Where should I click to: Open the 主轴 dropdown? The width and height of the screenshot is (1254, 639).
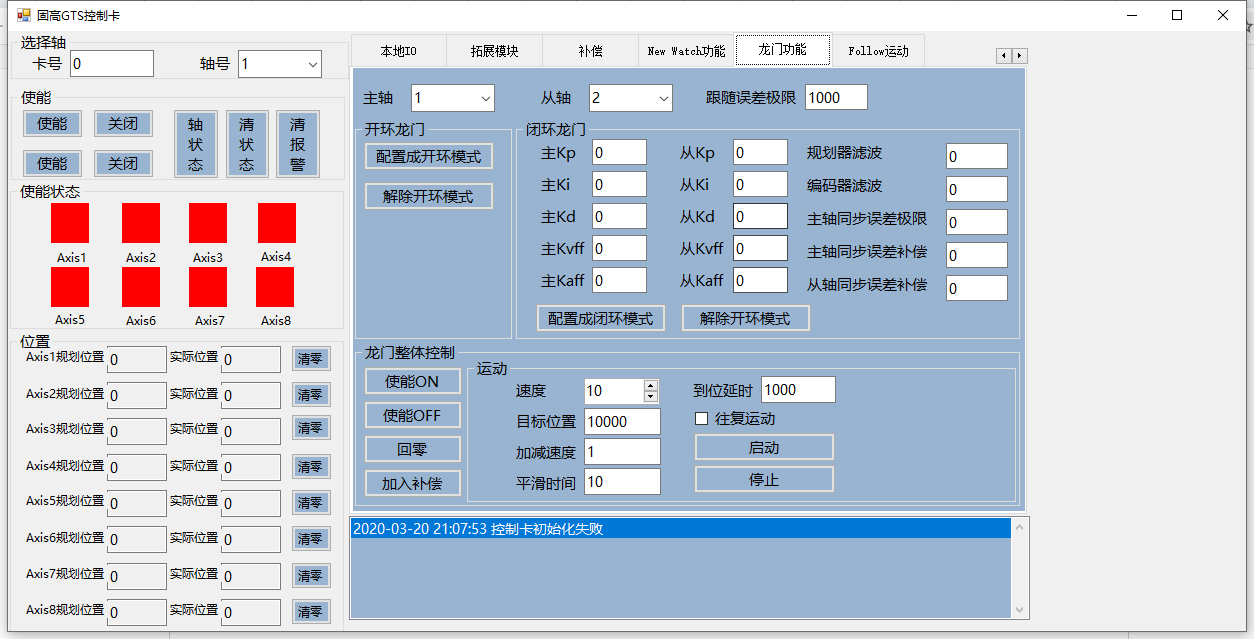point(486,98)
